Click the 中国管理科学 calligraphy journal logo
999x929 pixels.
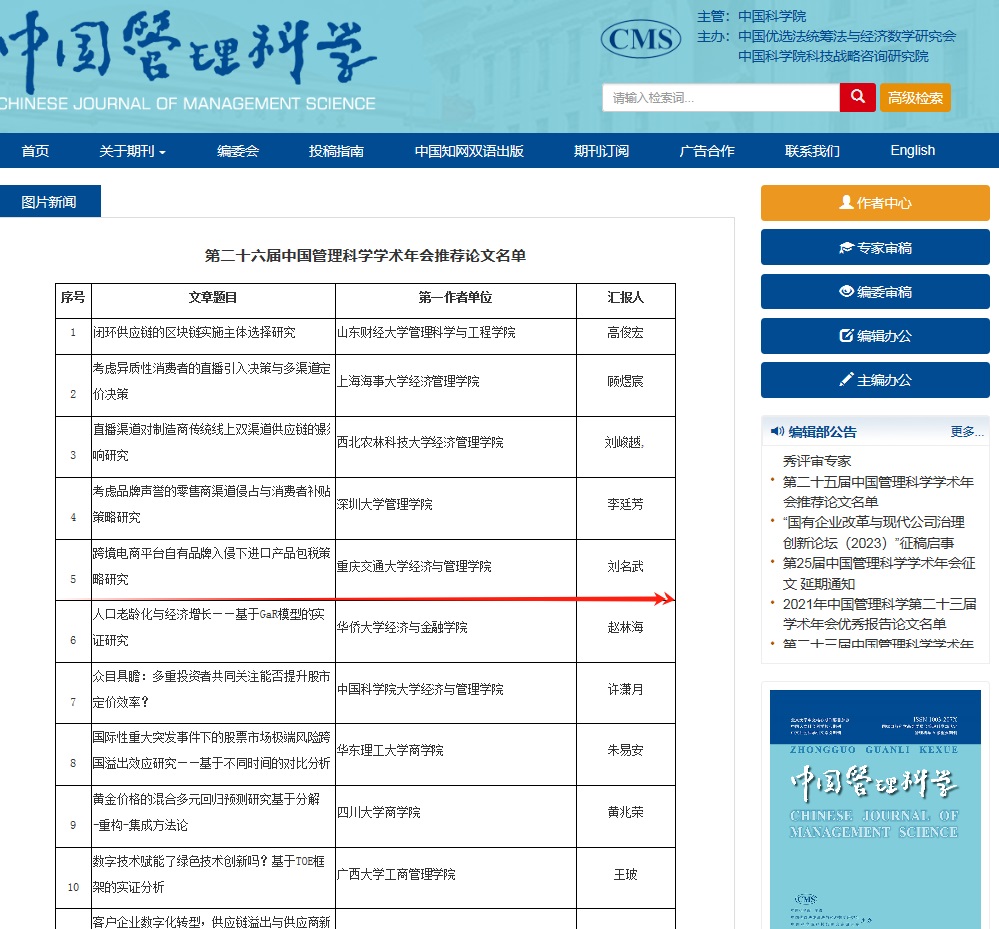tap(188, 52)
